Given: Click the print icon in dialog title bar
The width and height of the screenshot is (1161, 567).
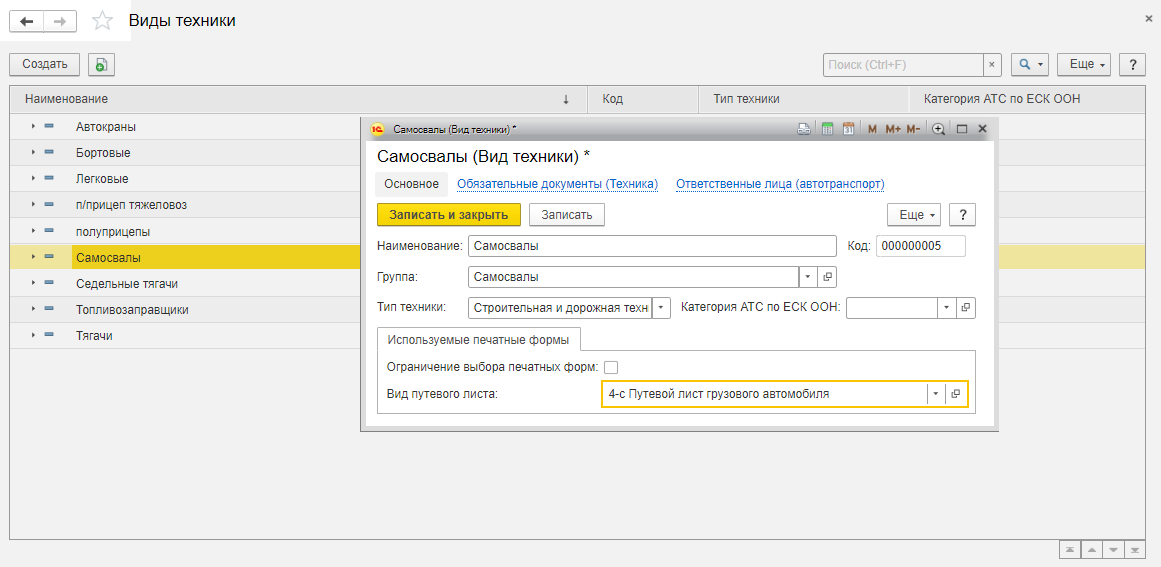Looking at the screenshot, I should coord(804,129).
